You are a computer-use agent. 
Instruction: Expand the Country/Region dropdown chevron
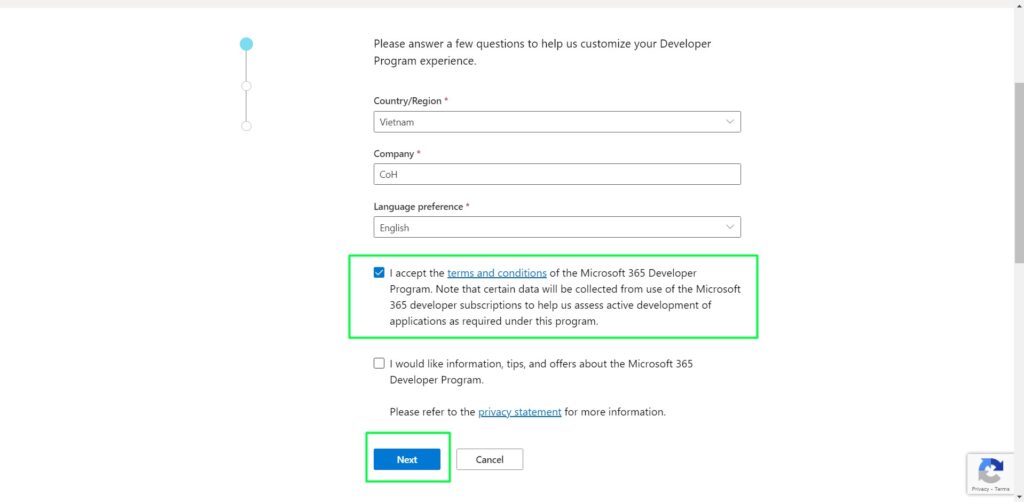(729, 122)
